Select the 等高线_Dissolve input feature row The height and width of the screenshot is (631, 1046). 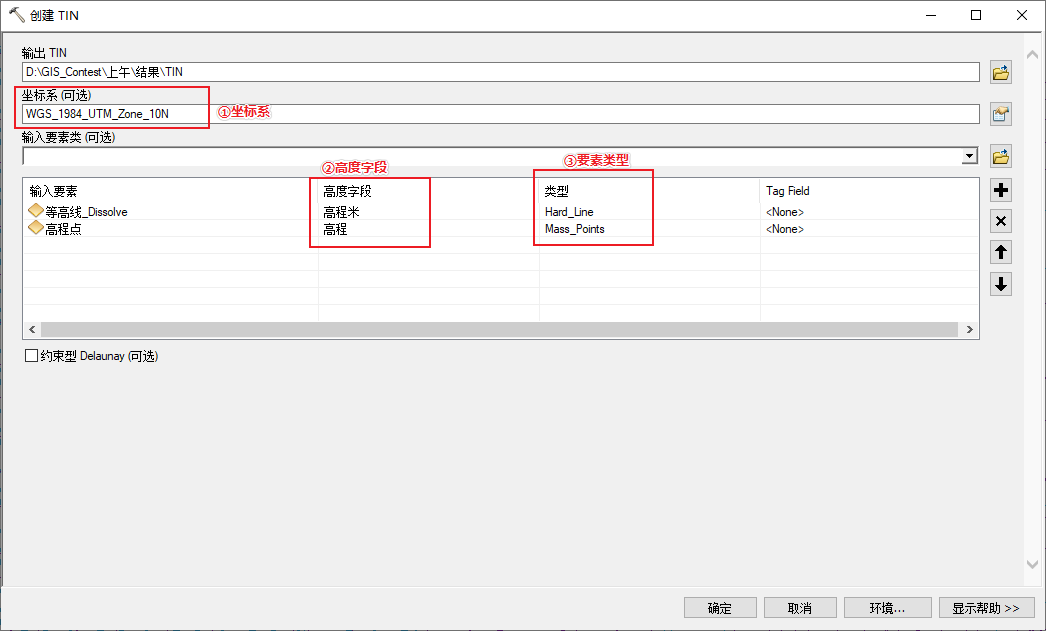[500, 211]
